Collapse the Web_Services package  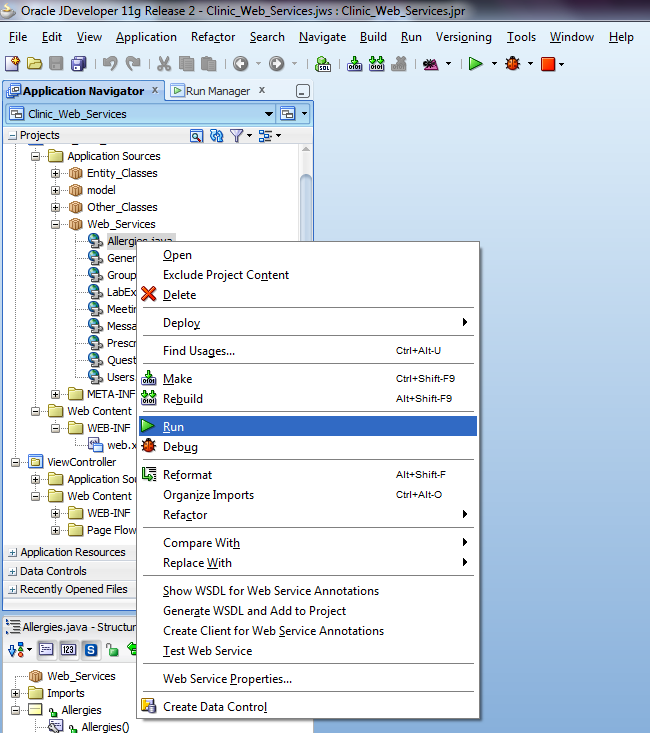55,224
